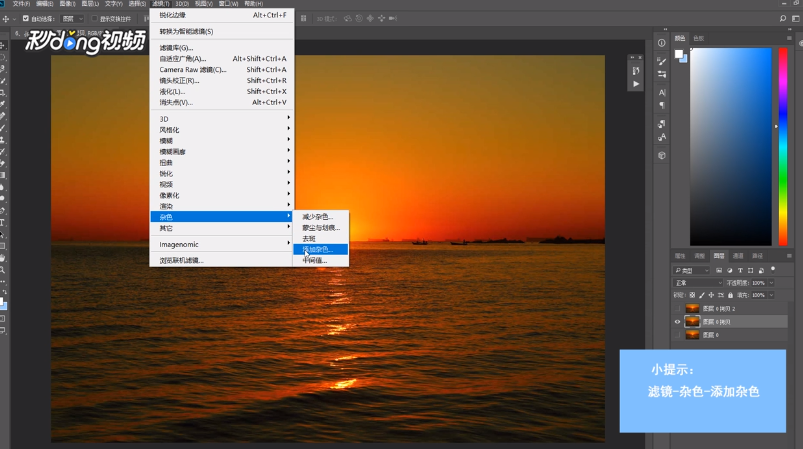Open the layer filter type dropdown
Viewport: 803px width, 449px height.
691,270
